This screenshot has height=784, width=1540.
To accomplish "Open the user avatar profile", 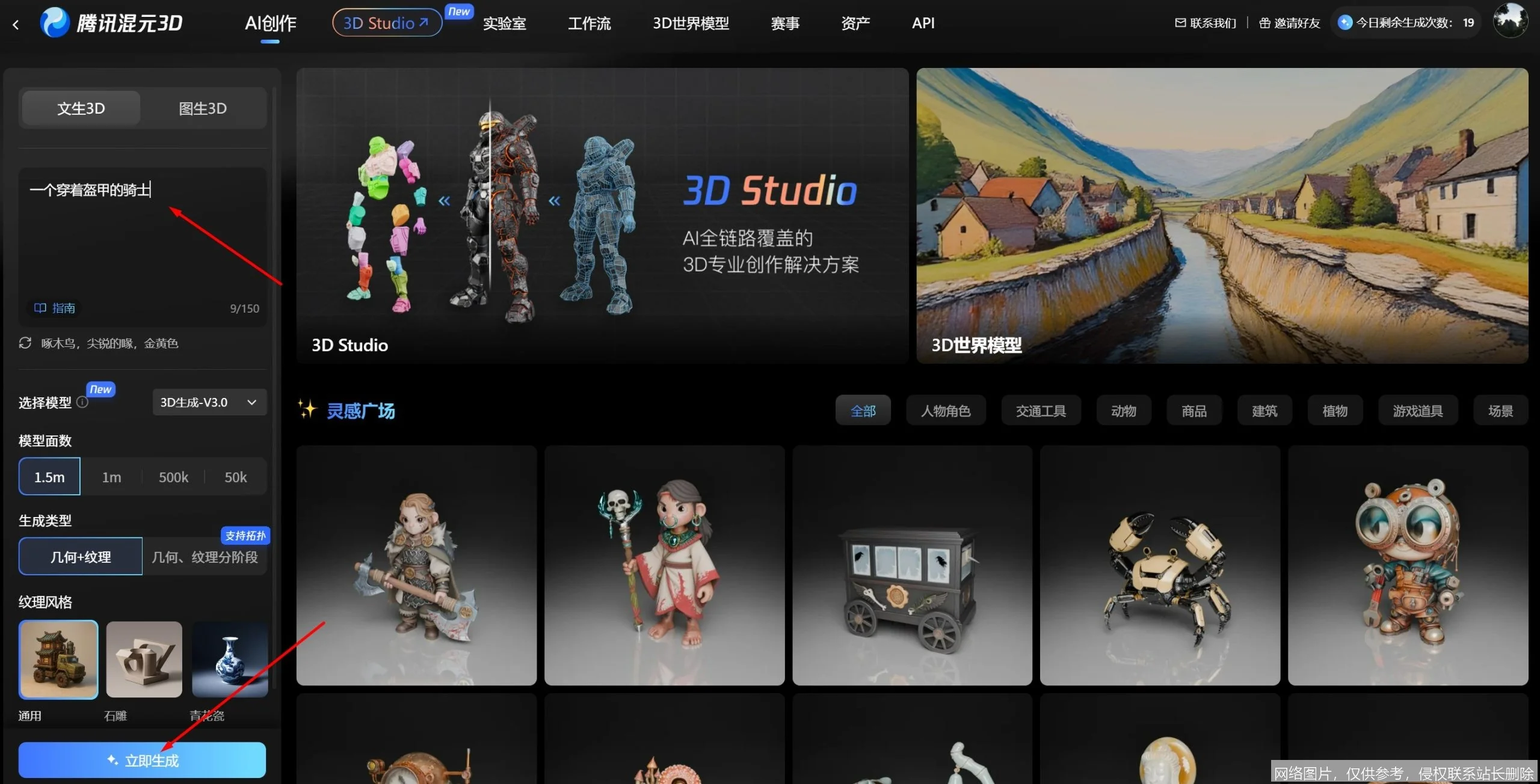I will coord(1509,21).
